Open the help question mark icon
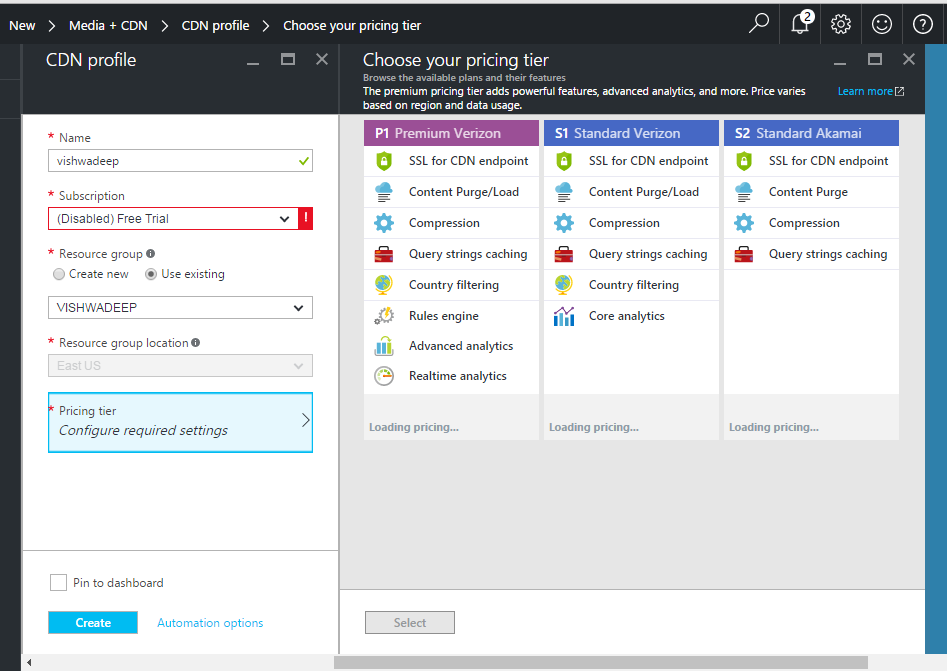This screenshot has height=671, width=950. 923,24
